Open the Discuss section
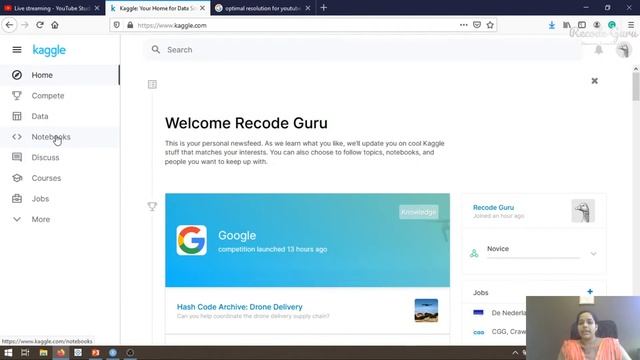The image size is (640, 360). (60, 158)
